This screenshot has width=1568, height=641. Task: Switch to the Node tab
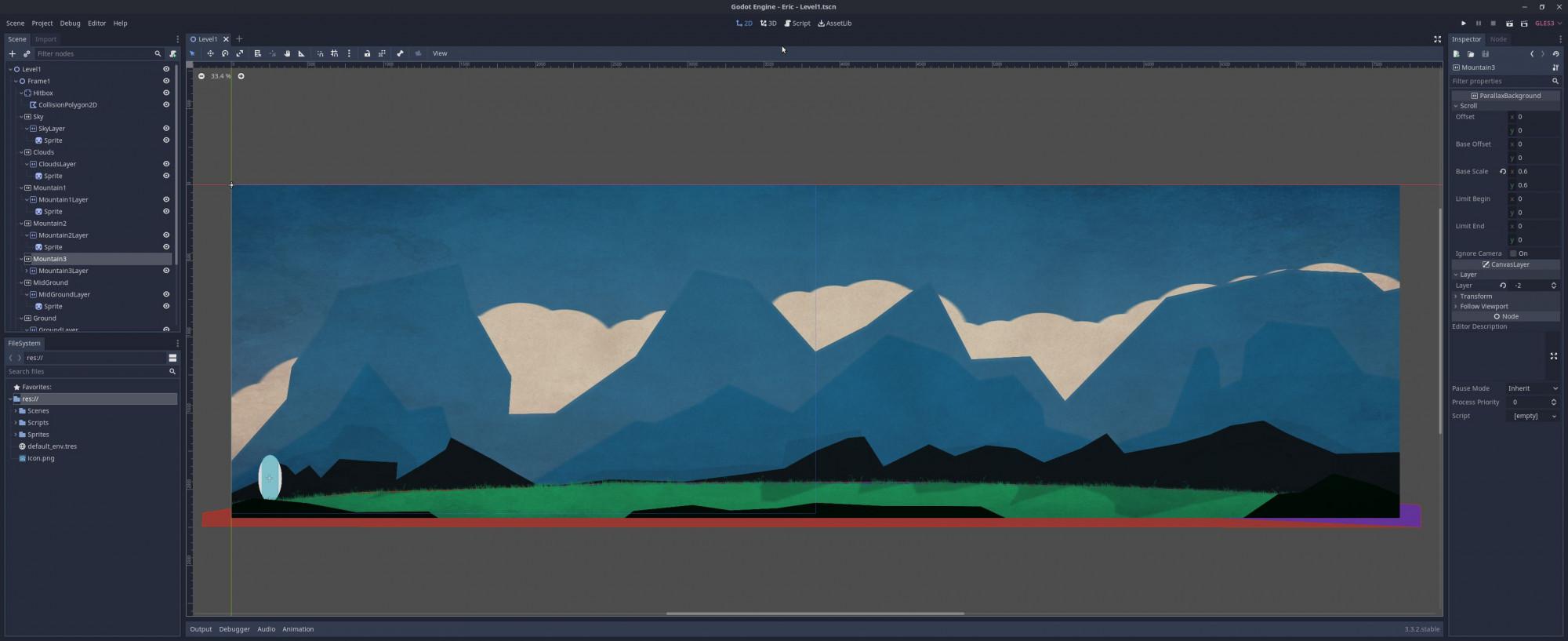coord(1498,39)
